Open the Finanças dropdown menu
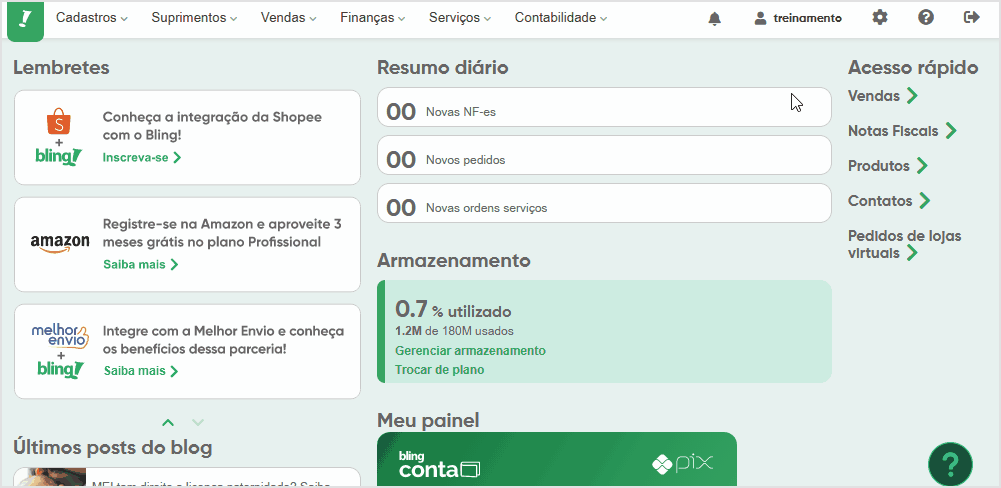 (x=373, y=18)
